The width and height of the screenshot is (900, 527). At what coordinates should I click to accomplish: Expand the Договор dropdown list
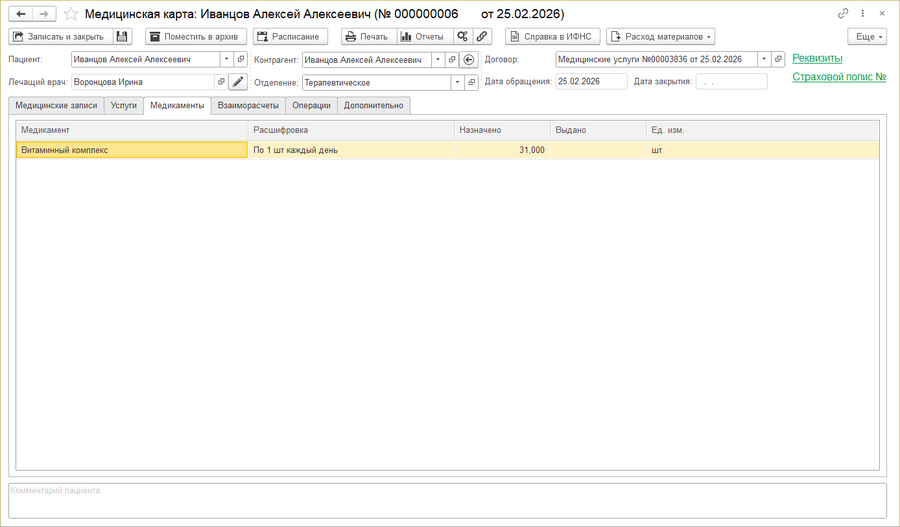pos(764,59)
